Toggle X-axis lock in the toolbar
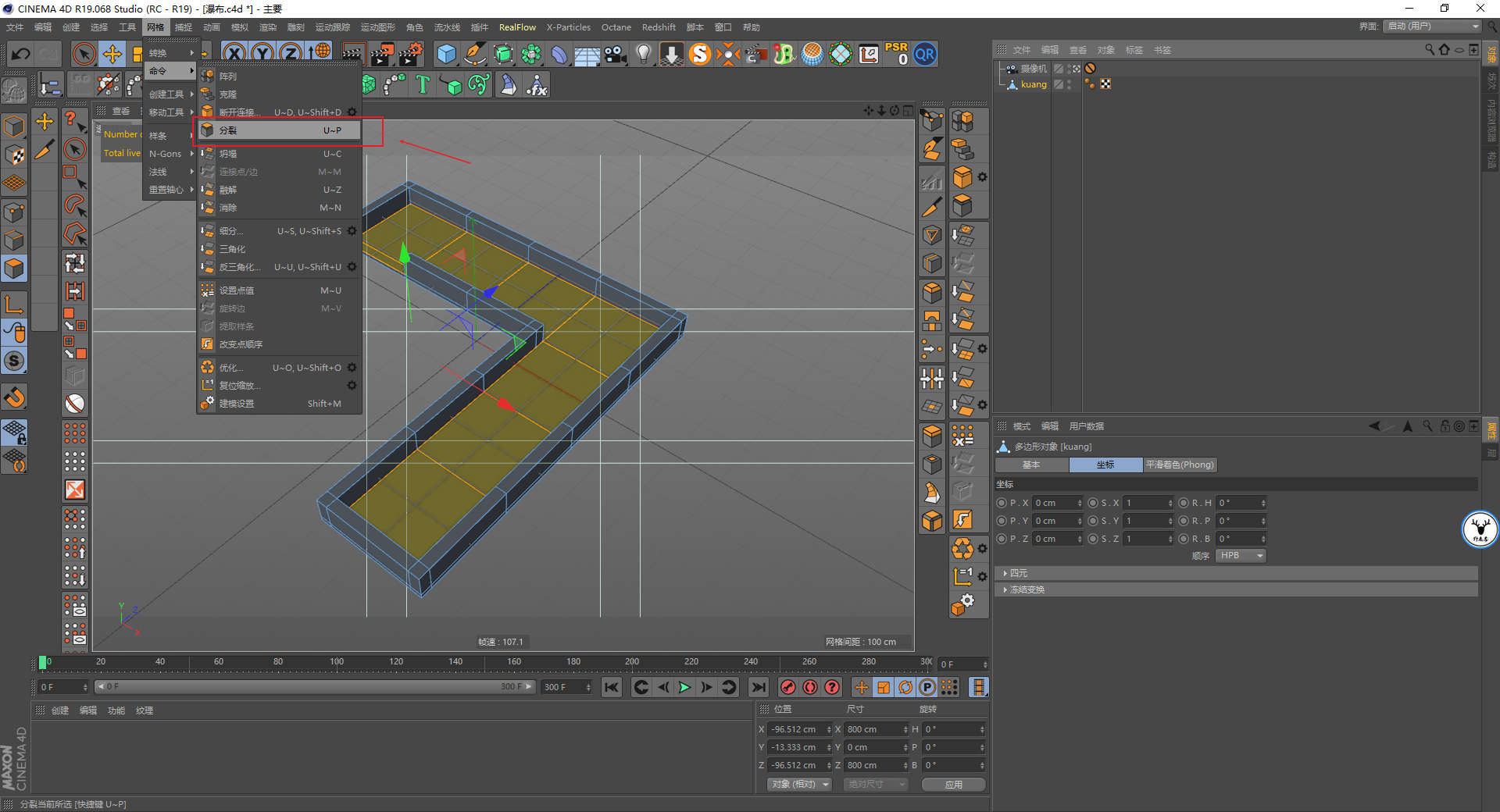 234,54
